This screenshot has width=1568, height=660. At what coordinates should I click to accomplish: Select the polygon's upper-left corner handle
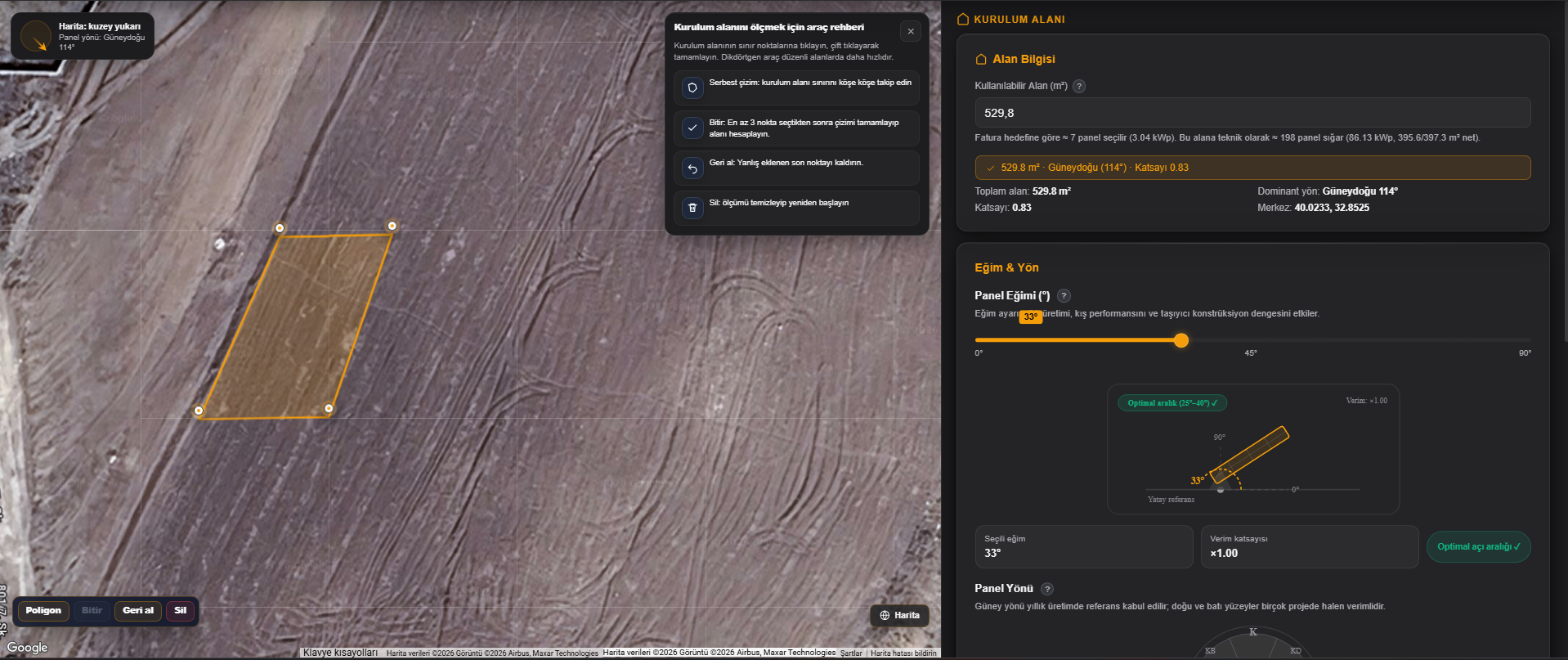coord(280,228)
